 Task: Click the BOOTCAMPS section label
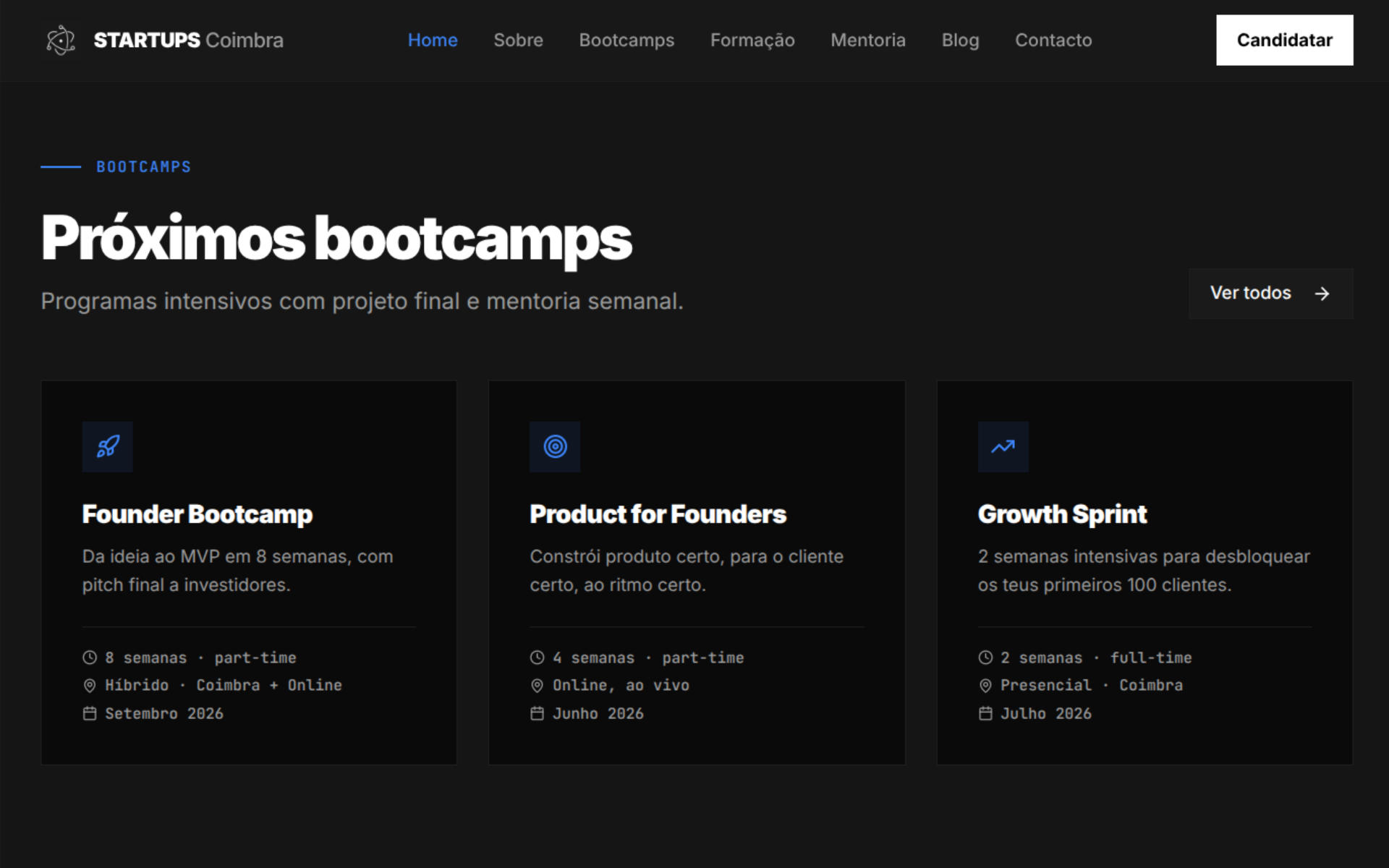(144, 167)
